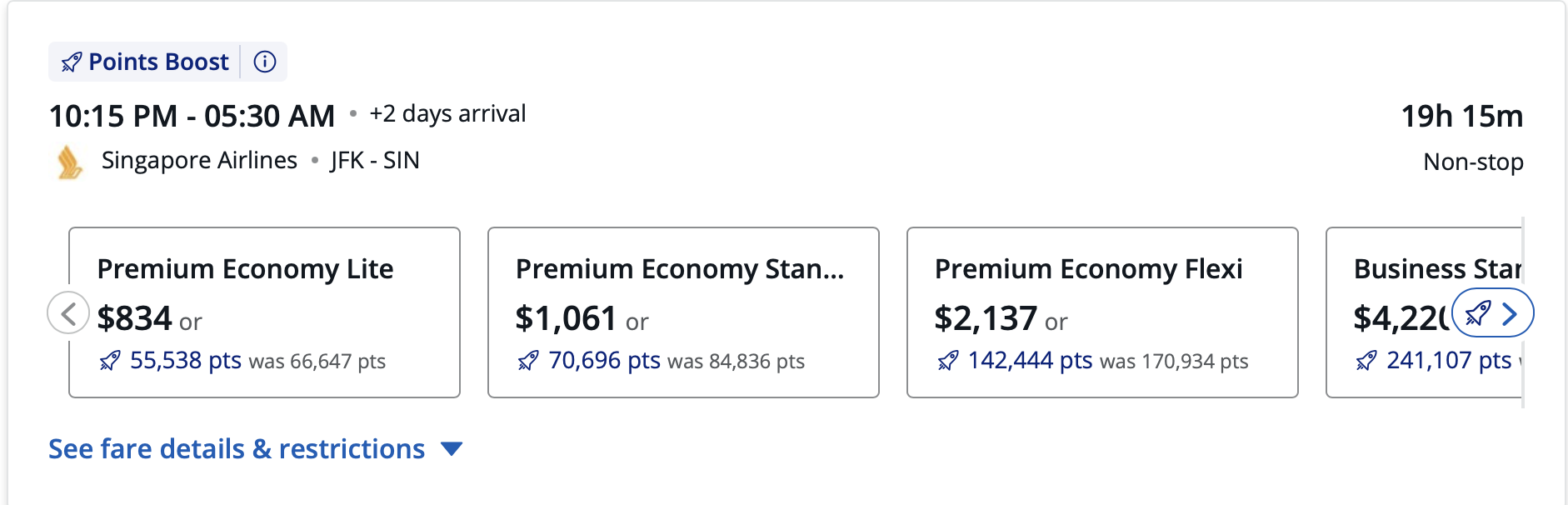The width and height of the screenshot is (1568, 505).
Task: Click rocket icon beside 55,538 pts
Action: (x=110, y=361)
